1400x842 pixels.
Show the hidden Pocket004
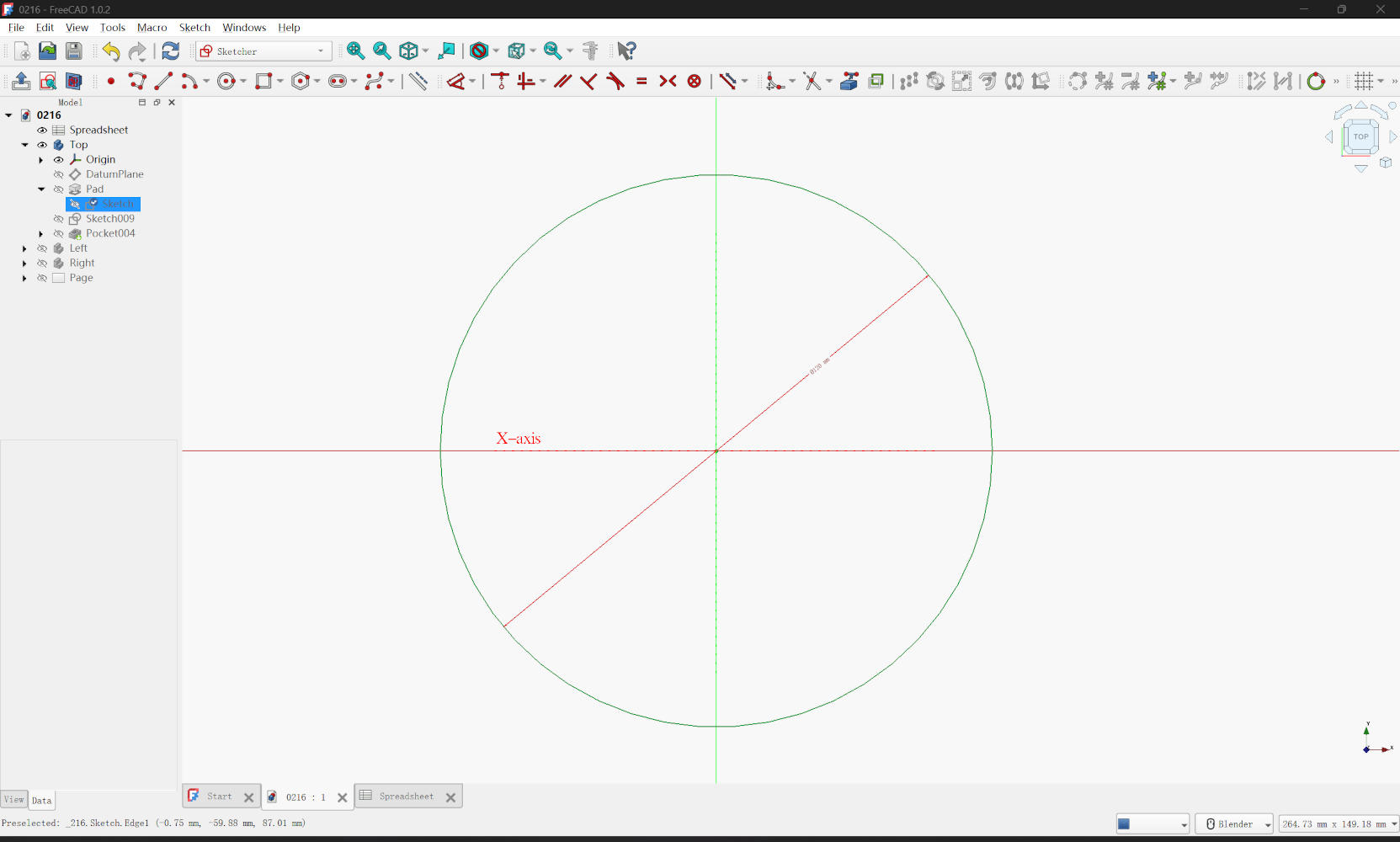58,234
